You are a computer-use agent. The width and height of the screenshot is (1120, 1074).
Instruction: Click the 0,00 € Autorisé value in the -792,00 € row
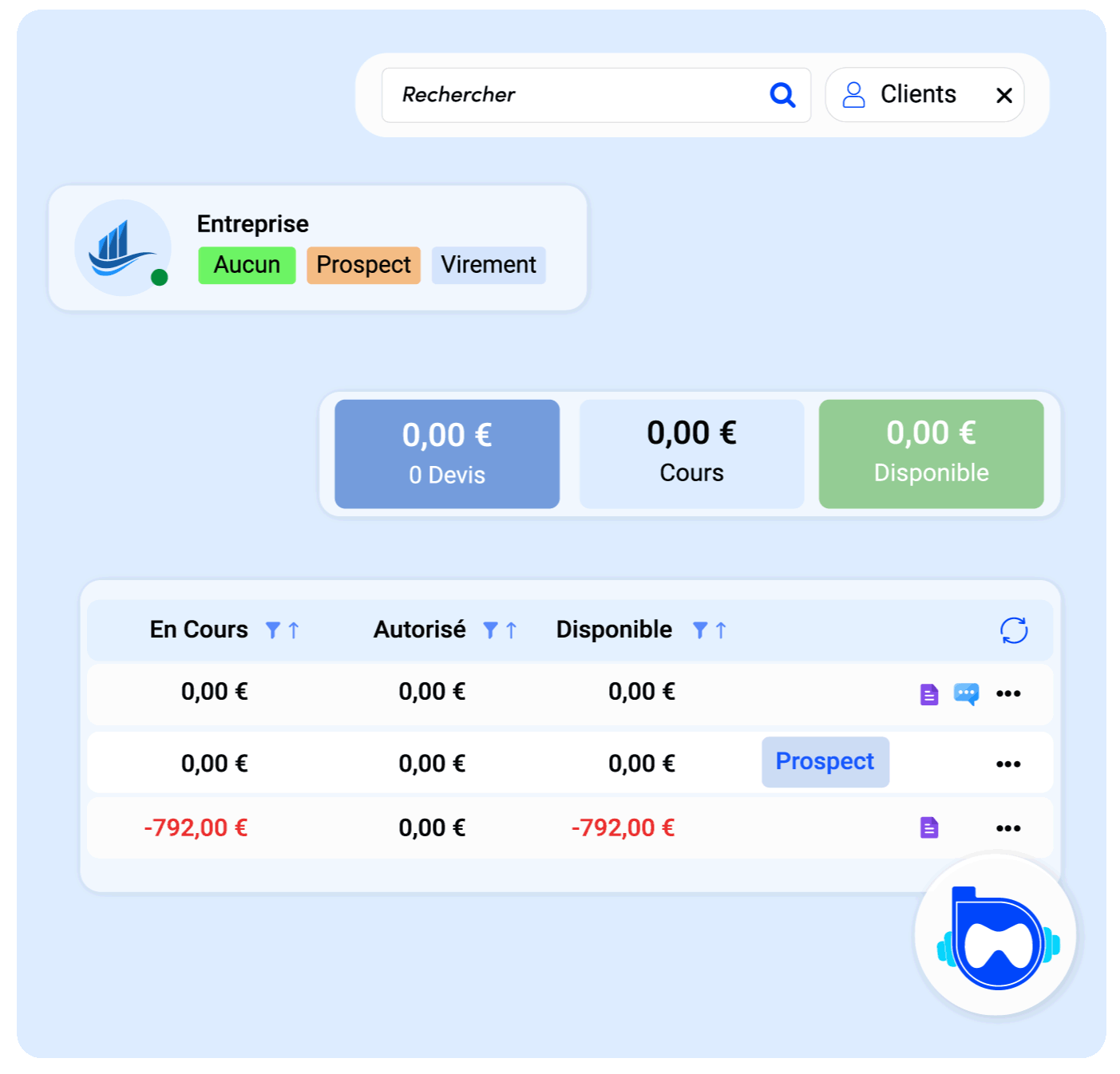point(432,828)
